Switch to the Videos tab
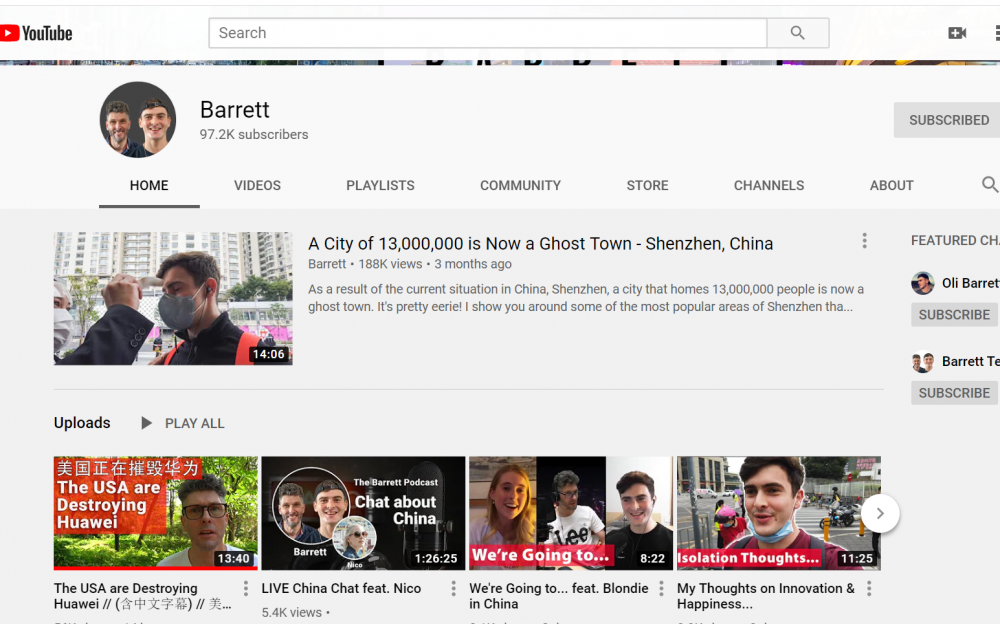This screenshot has width=1000, height=624. coord(257,185)
